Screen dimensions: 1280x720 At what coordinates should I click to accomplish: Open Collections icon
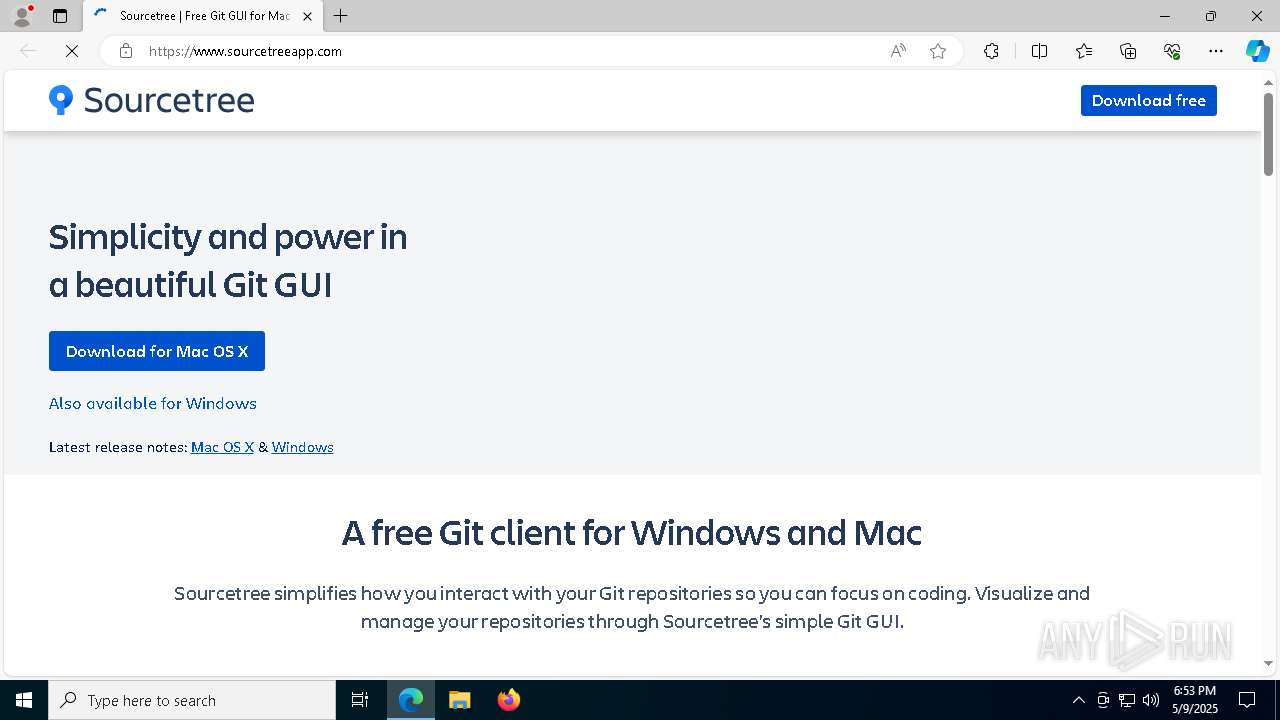pos(1128,51)
